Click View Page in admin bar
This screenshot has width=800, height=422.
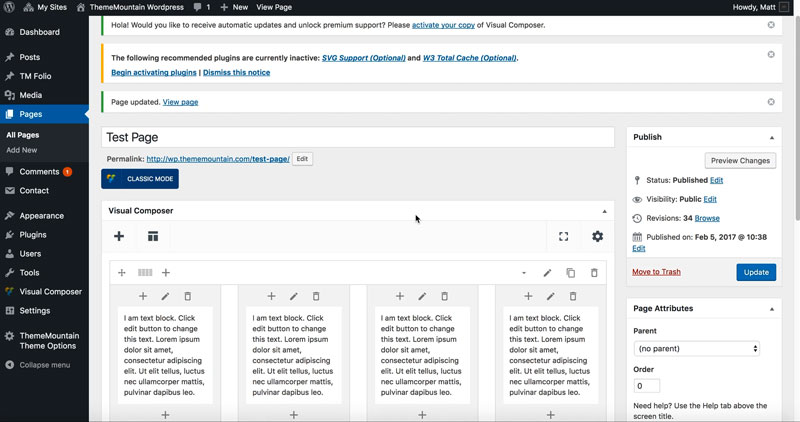tap(274, 7)
